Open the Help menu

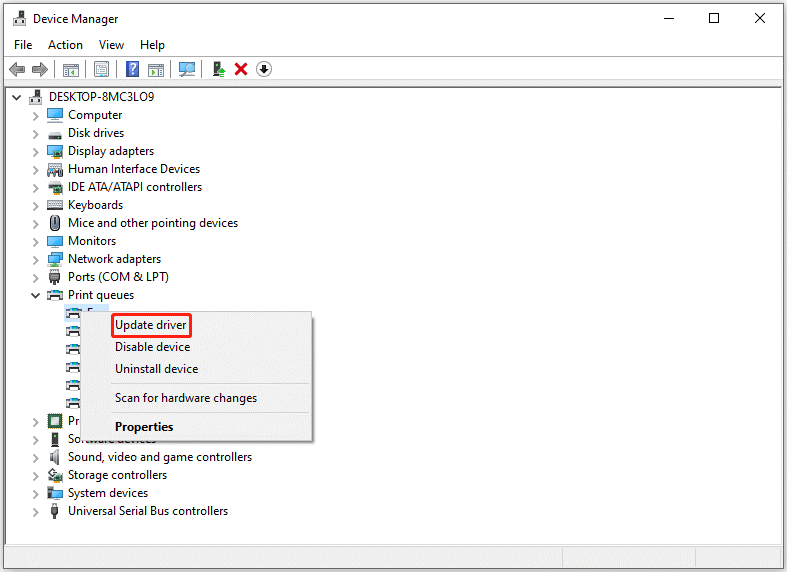[152, 45]
